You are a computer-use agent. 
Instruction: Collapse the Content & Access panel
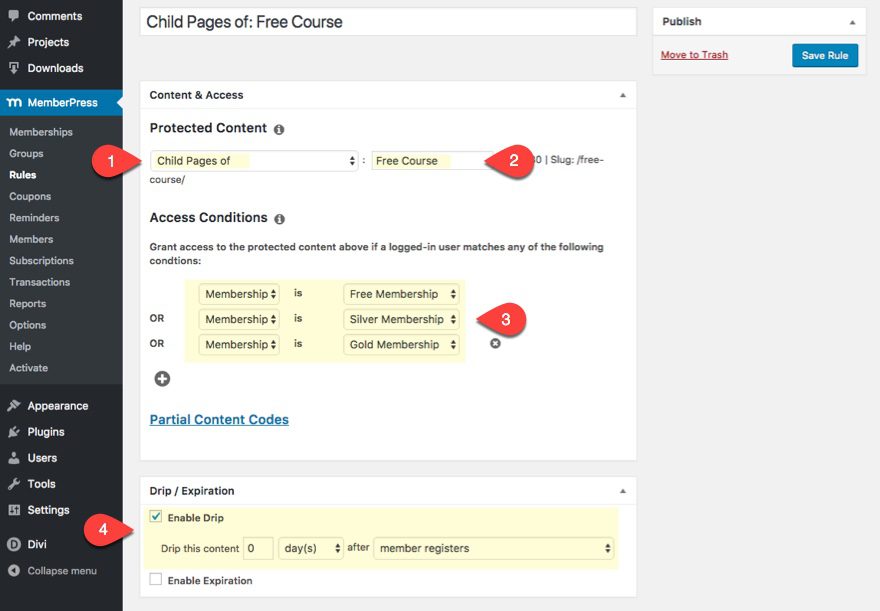pos(623,95)
